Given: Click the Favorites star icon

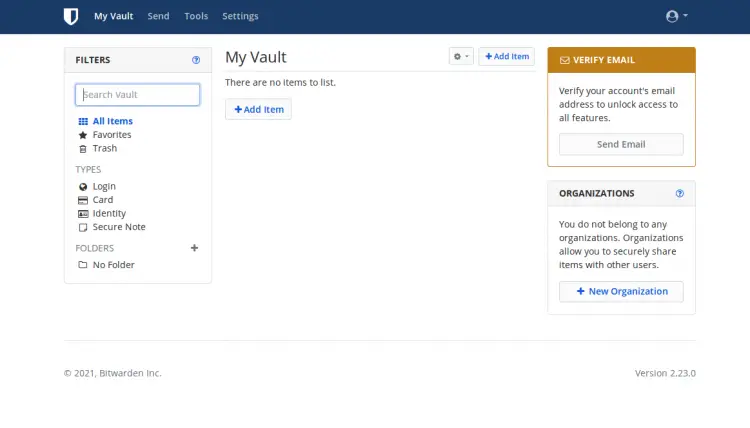Looking at the screenshot, I should [x=83, y=135].
